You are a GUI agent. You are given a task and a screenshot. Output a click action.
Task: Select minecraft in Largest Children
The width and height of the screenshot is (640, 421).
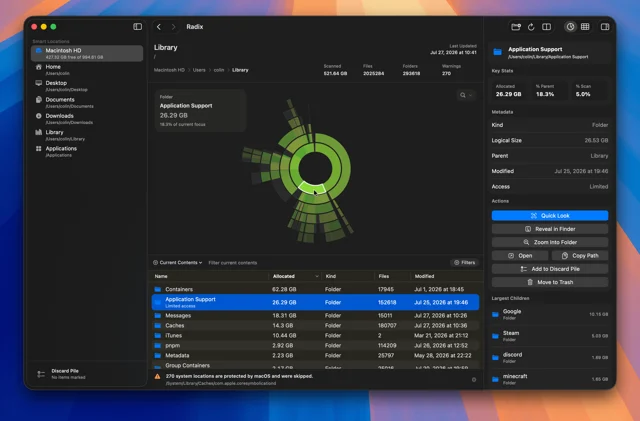click(550, 379)
